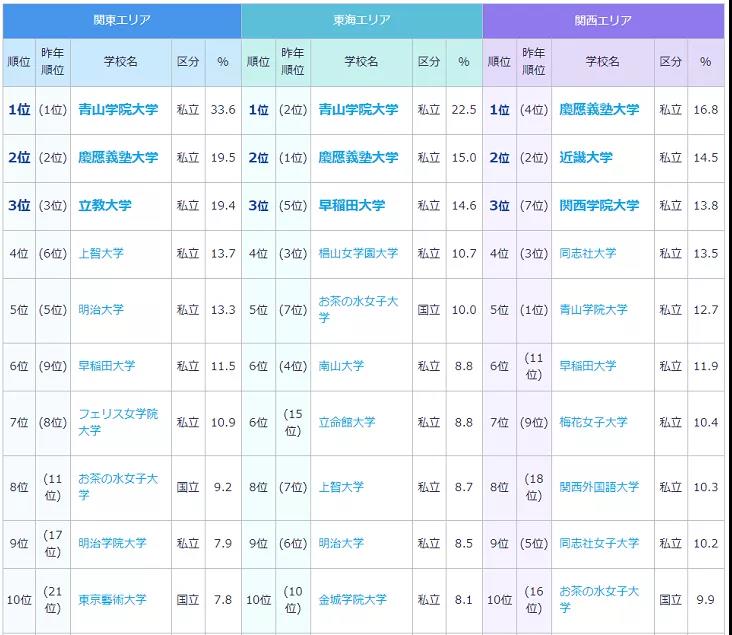
Task: Open 慶應義塾大学 link in 関東エリア ranking
Action: click(118, 157)
